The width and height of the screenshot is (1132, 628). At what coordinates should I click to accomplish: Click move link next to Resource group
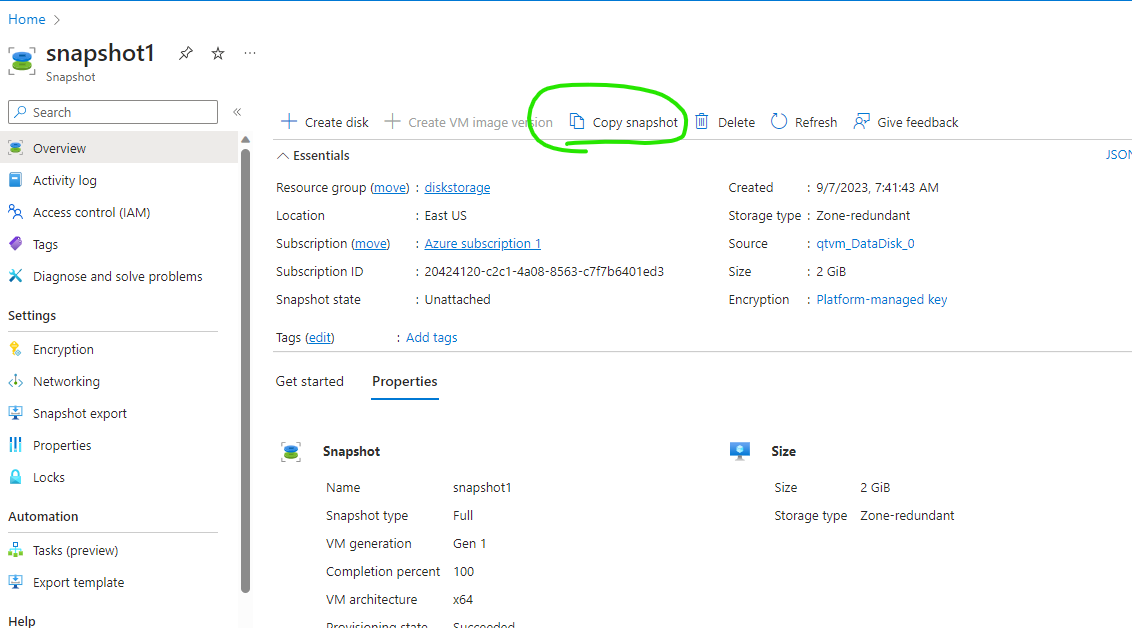[x=390, y=188]
